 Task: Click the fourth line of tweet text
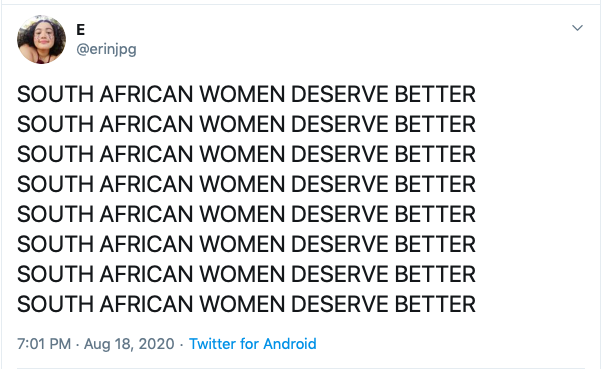[247, 184]
